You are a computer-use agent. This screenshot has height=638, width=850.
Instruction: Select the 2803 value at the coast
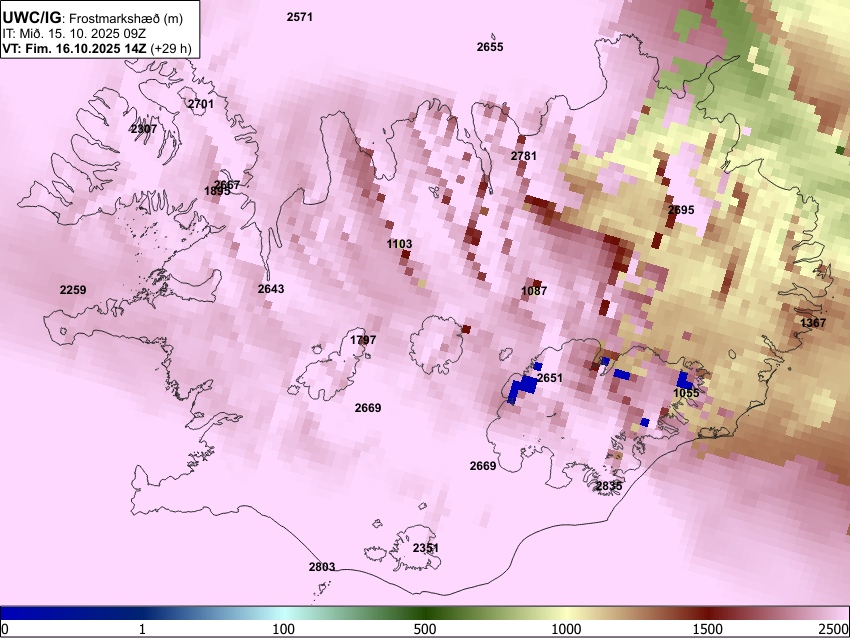[322, 566]
